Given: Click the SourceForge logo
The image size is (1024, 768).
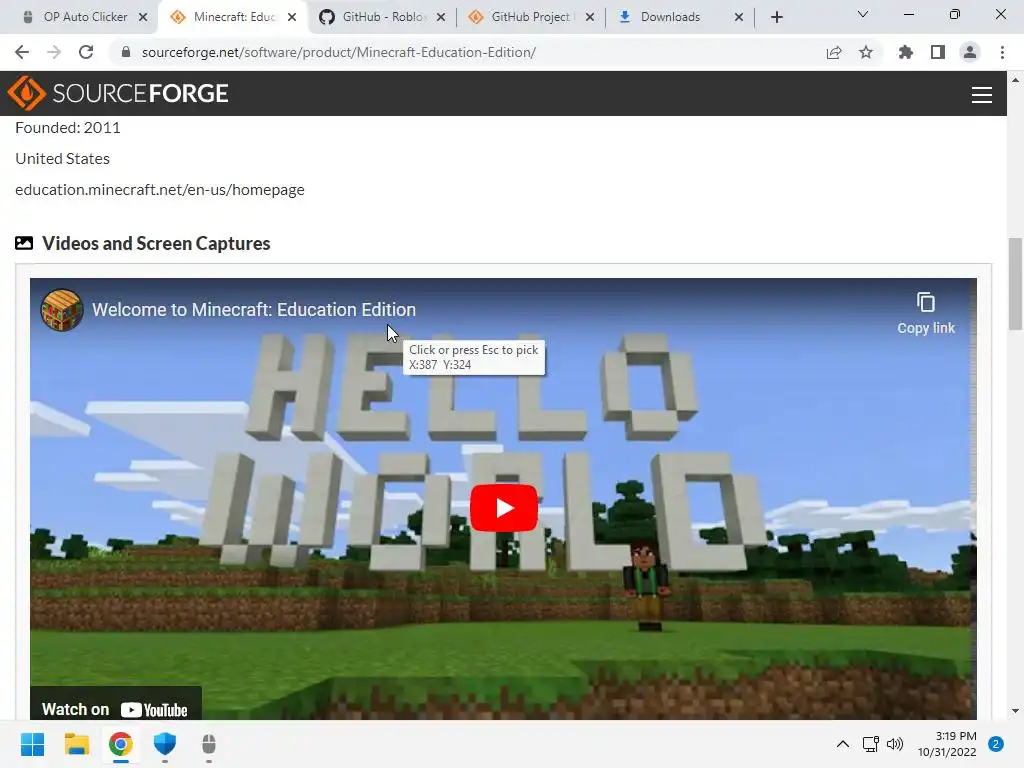Looking at the screenshot, I should (x=118, y=93).
